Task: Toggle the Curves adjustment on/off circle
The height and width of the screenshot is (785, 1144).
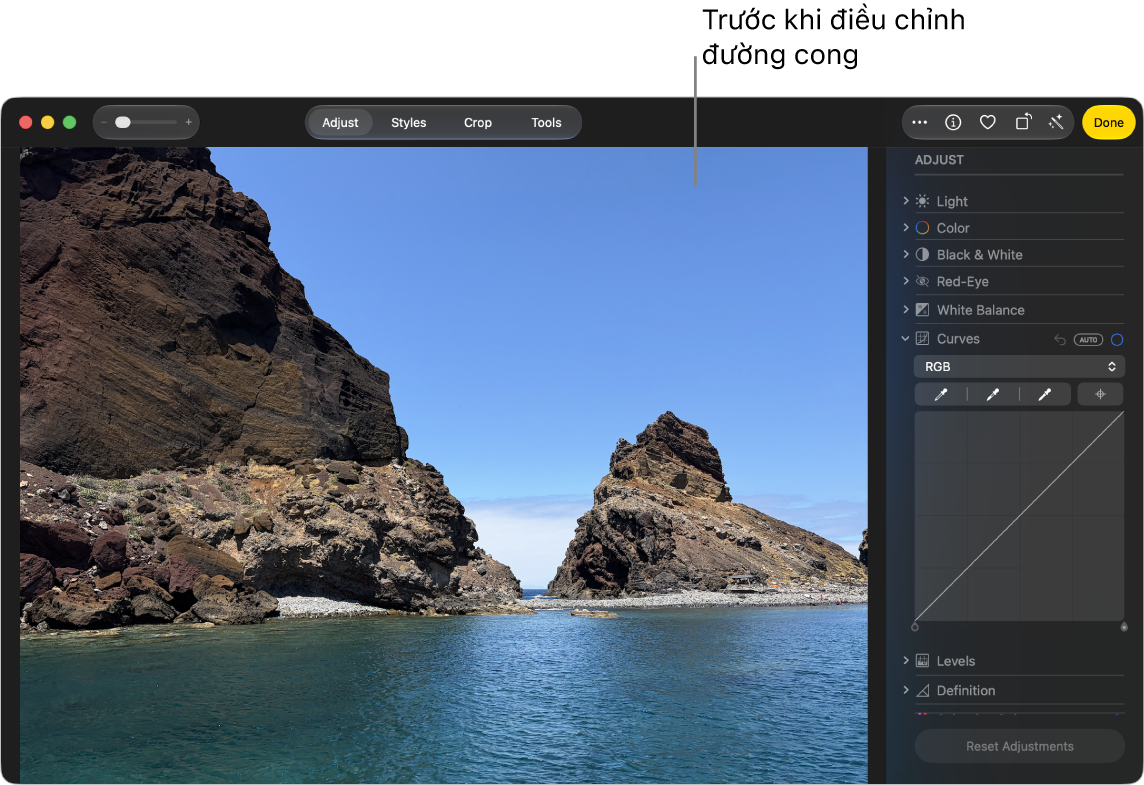Action: pyautogui.click(x=1117, y=339)
